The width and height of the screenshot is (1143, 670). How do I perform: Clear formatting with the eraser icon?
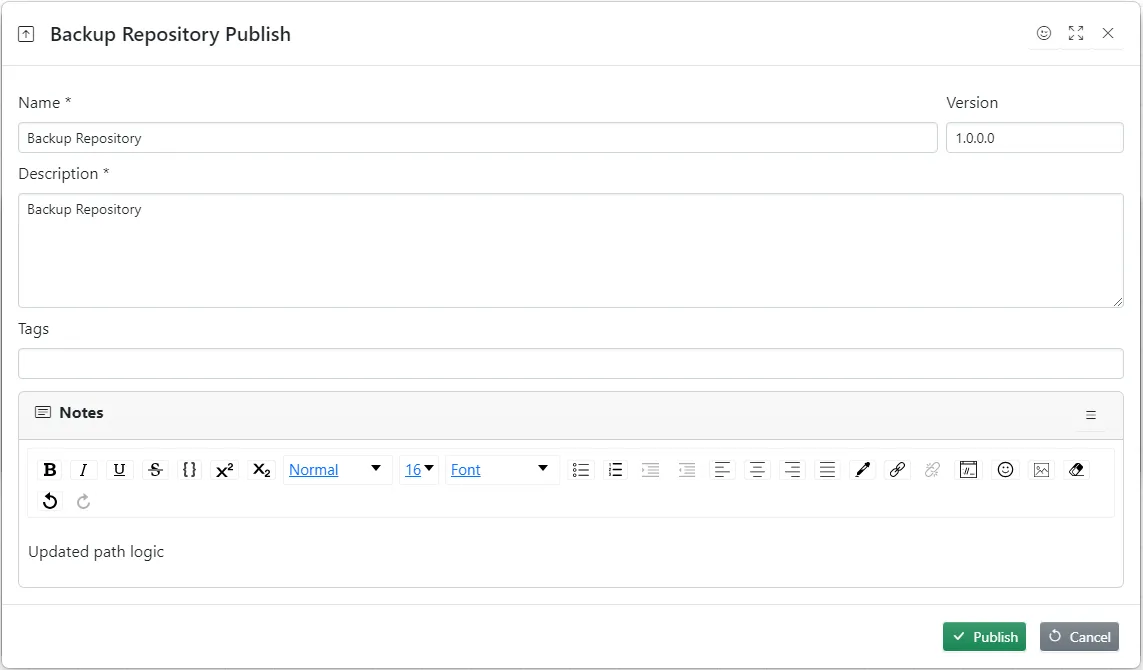point(1077,469)
